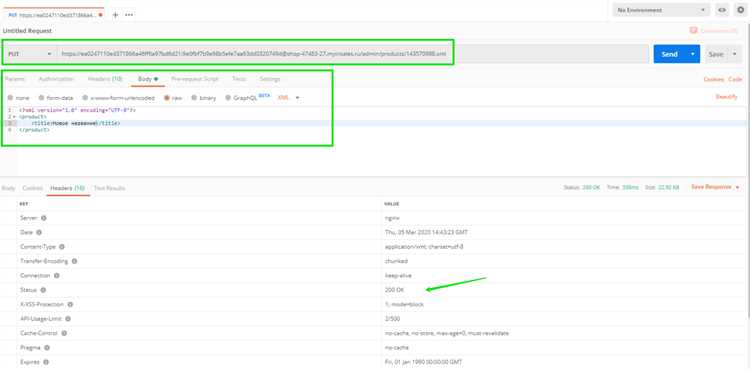Screen dimensions: 750x369
Task: Click the Untitled Request name
Action: coord(27,31)
